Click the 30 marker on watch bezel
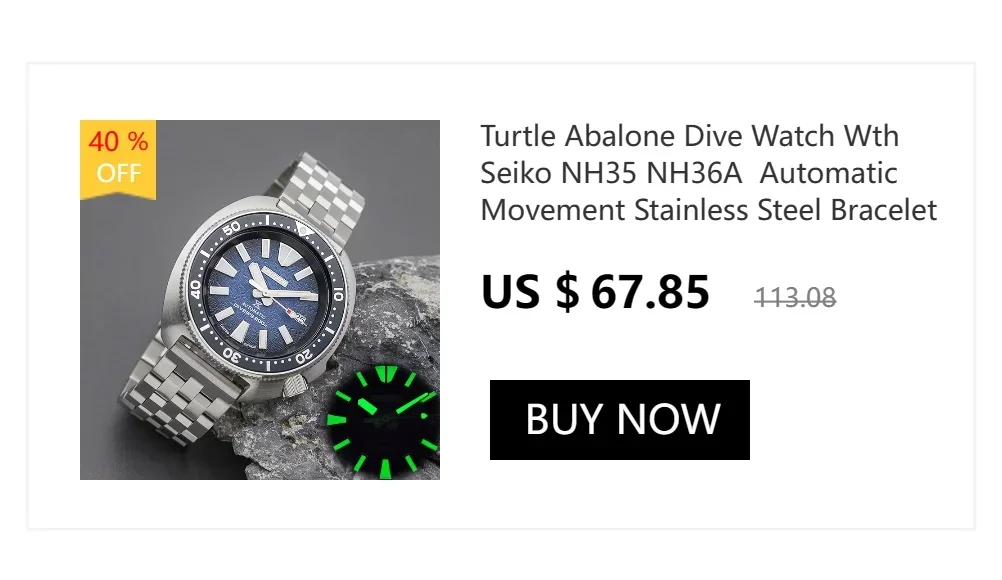1002x580 pixels. 232,355
